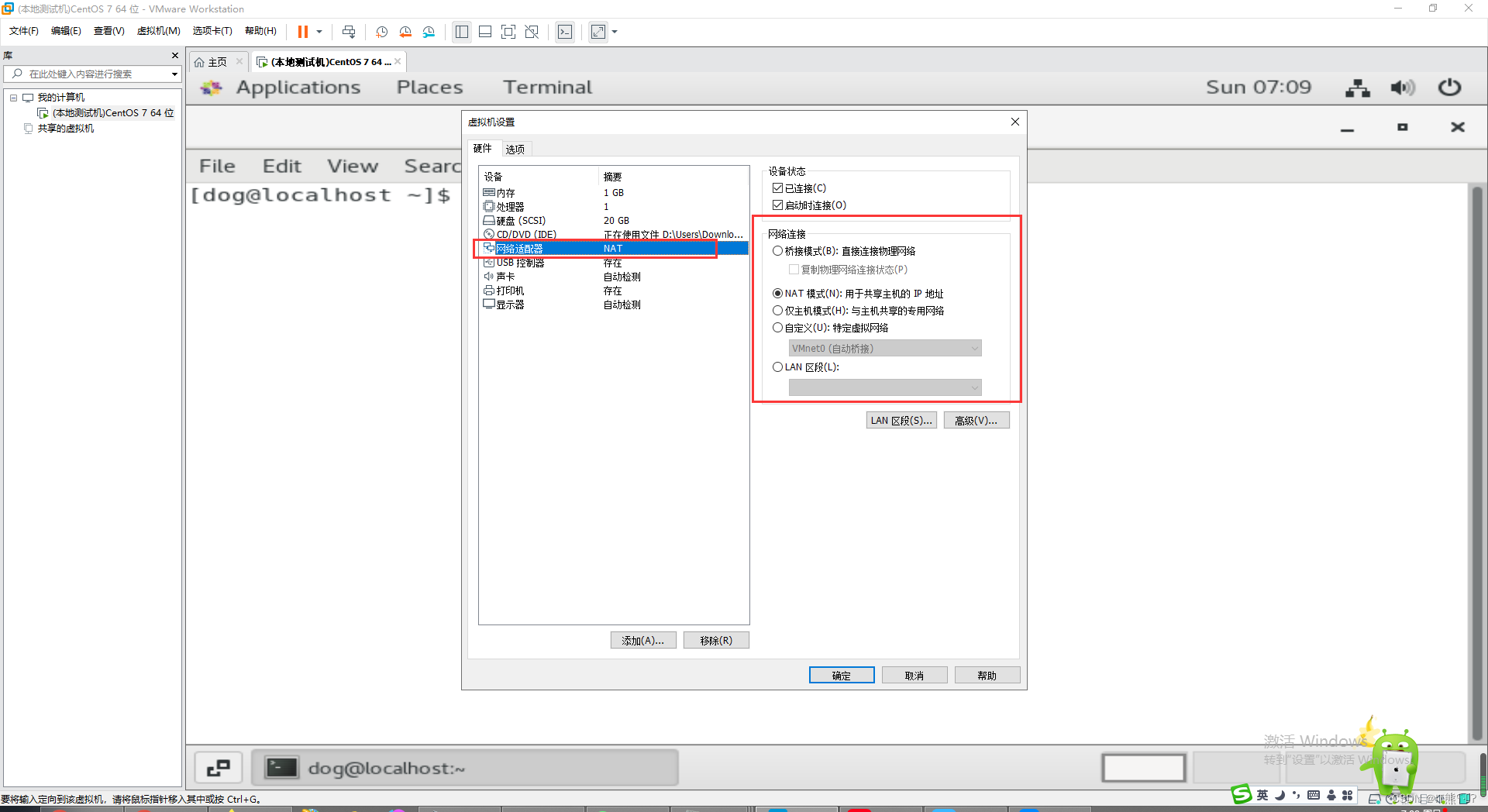Open the power options dropdown beside pause

point(319,32)
